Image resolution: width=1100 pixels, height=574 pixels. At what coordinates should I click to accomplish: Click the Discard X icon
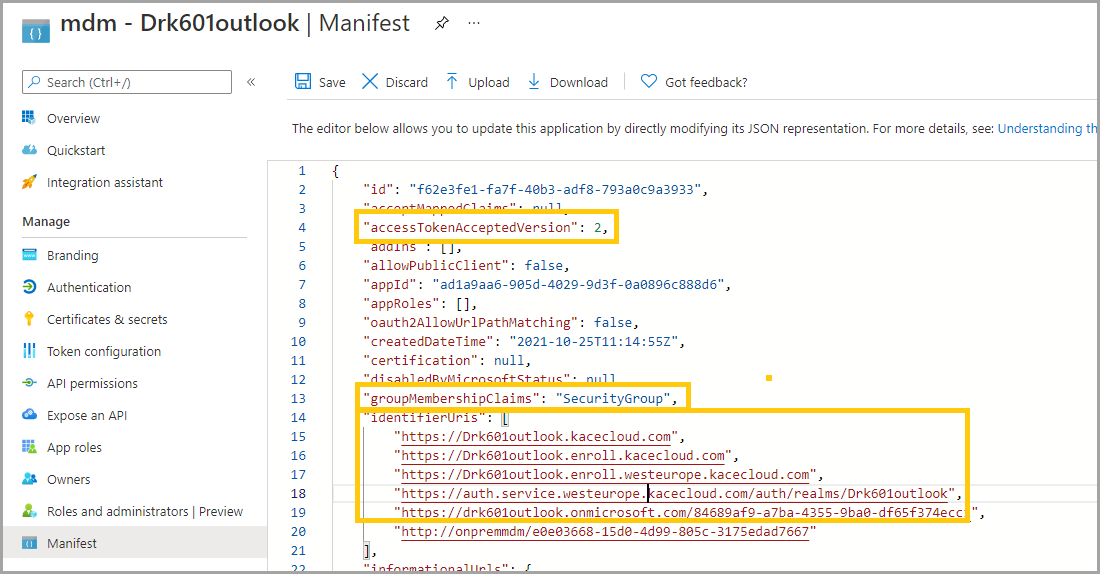coord(370,82)
